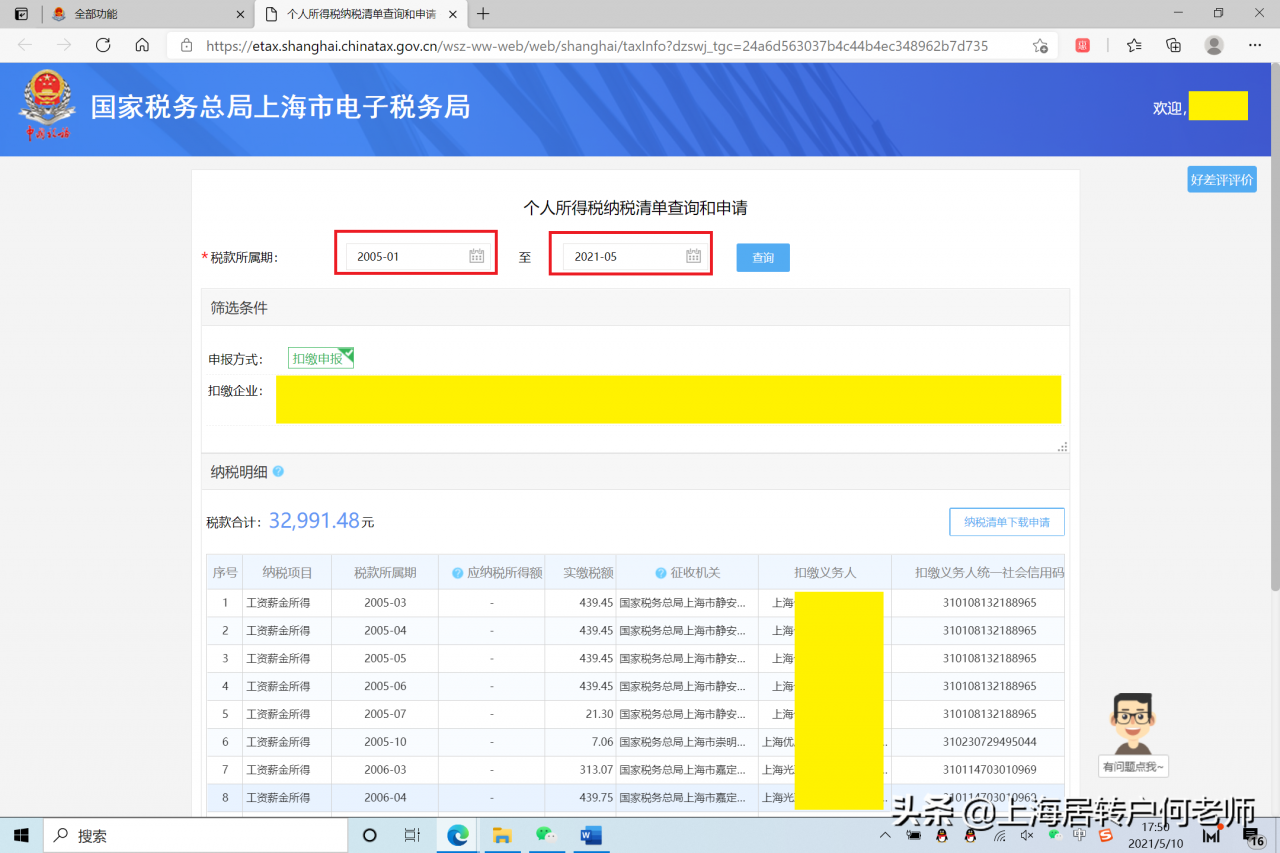1280x853 pixels.
Task: Refresh the page with the reload icon
Action: [103, 45]
